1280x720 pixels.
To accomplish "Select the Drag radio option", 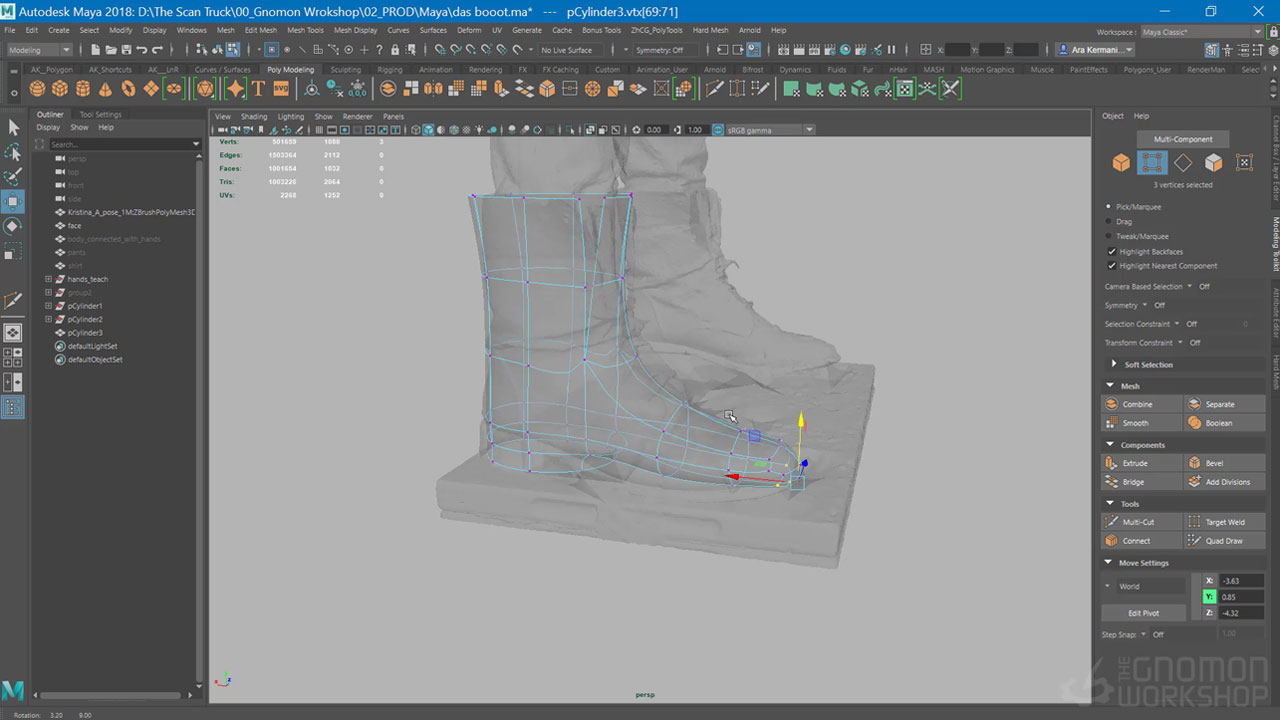I will 1109,221.
